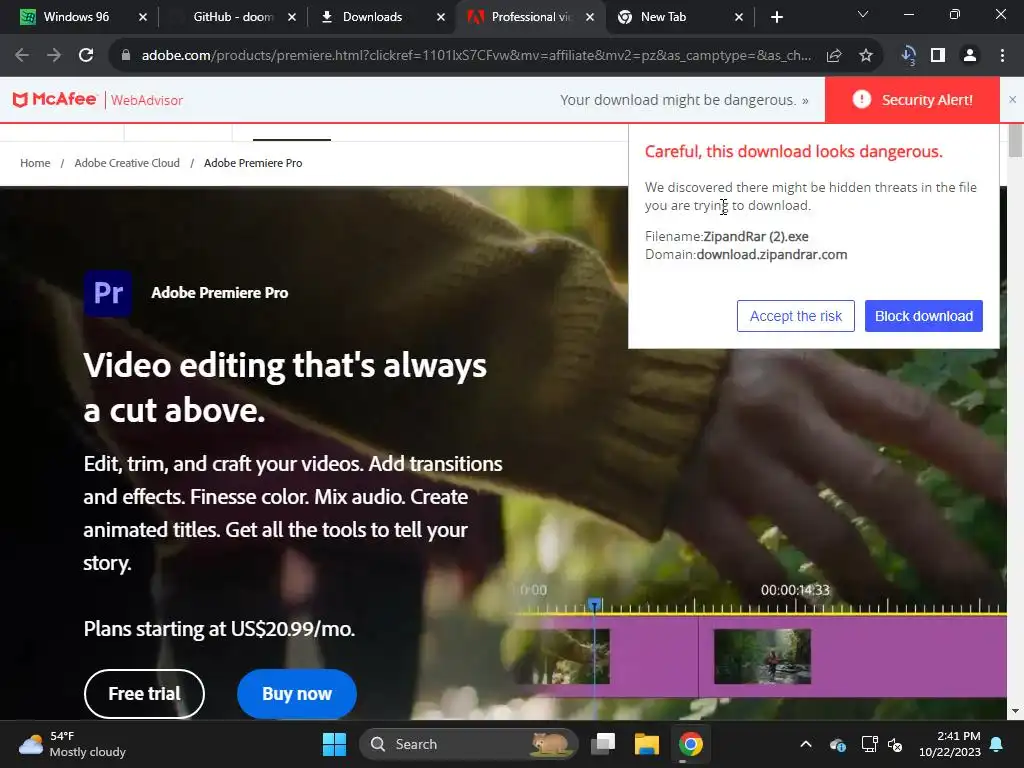Switch to the GitHub - doom tab
This screenshot has height=768, width=1024.
(232, 17)
